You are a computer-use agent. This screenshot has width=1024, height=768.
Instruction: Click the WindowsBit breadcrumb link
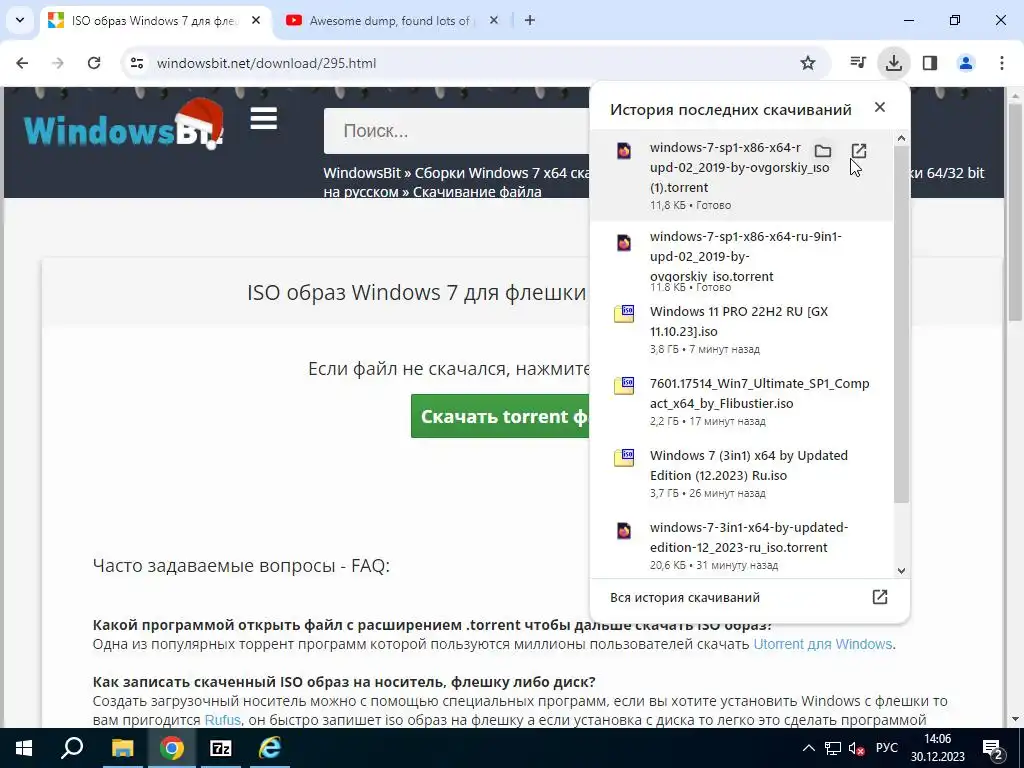click(362, 173)
